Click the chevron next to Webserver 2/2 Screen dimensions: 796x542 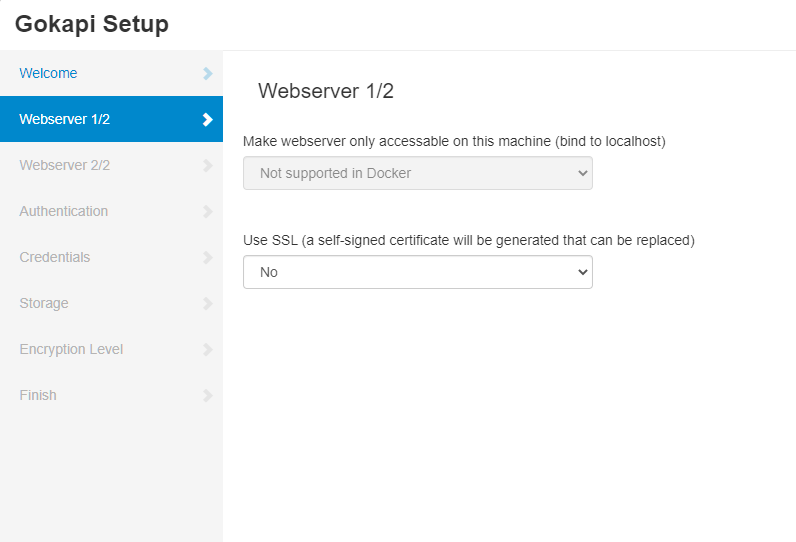click(x=208, y=165)
